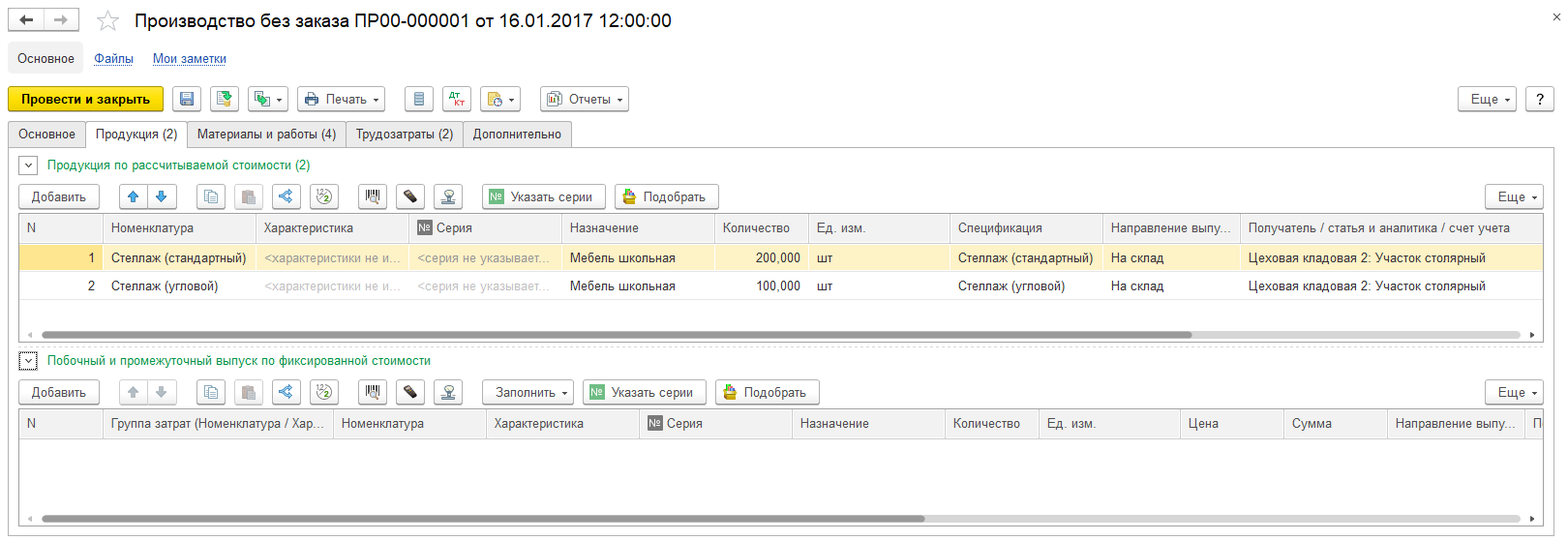Open the Отчеты dropdown menu
Viewport: 1568px width, 541px height.
pyautogui.click(x=585, y=99)
